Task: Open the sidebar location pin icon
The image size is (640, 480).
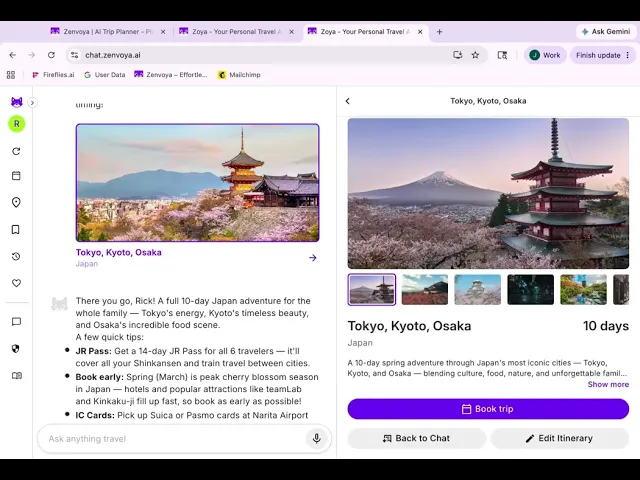Action: [x=16, y=202]
